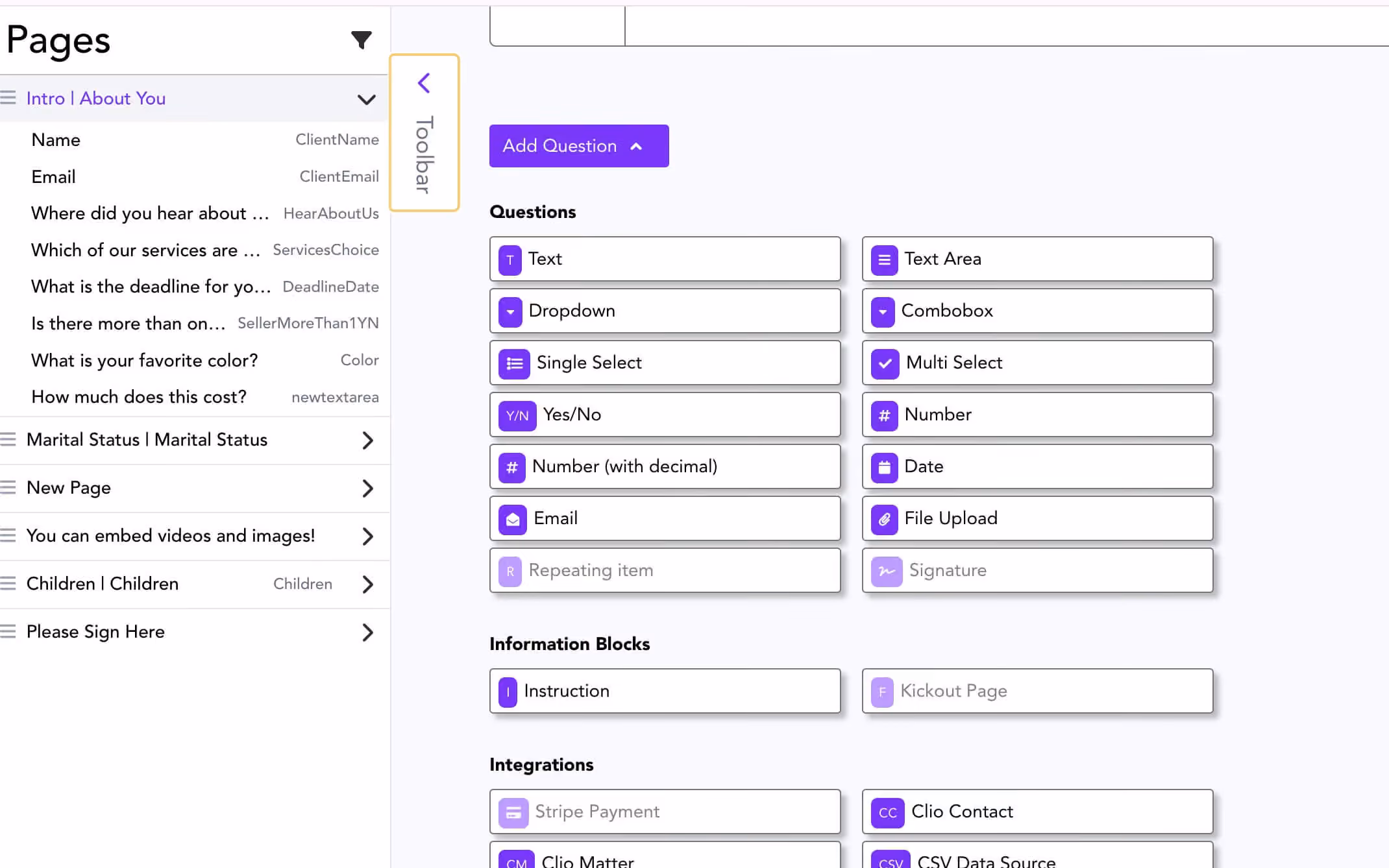Grab the drag handle for New Page
Viewport: 1389px width, 868px height.
coord(8,487)
